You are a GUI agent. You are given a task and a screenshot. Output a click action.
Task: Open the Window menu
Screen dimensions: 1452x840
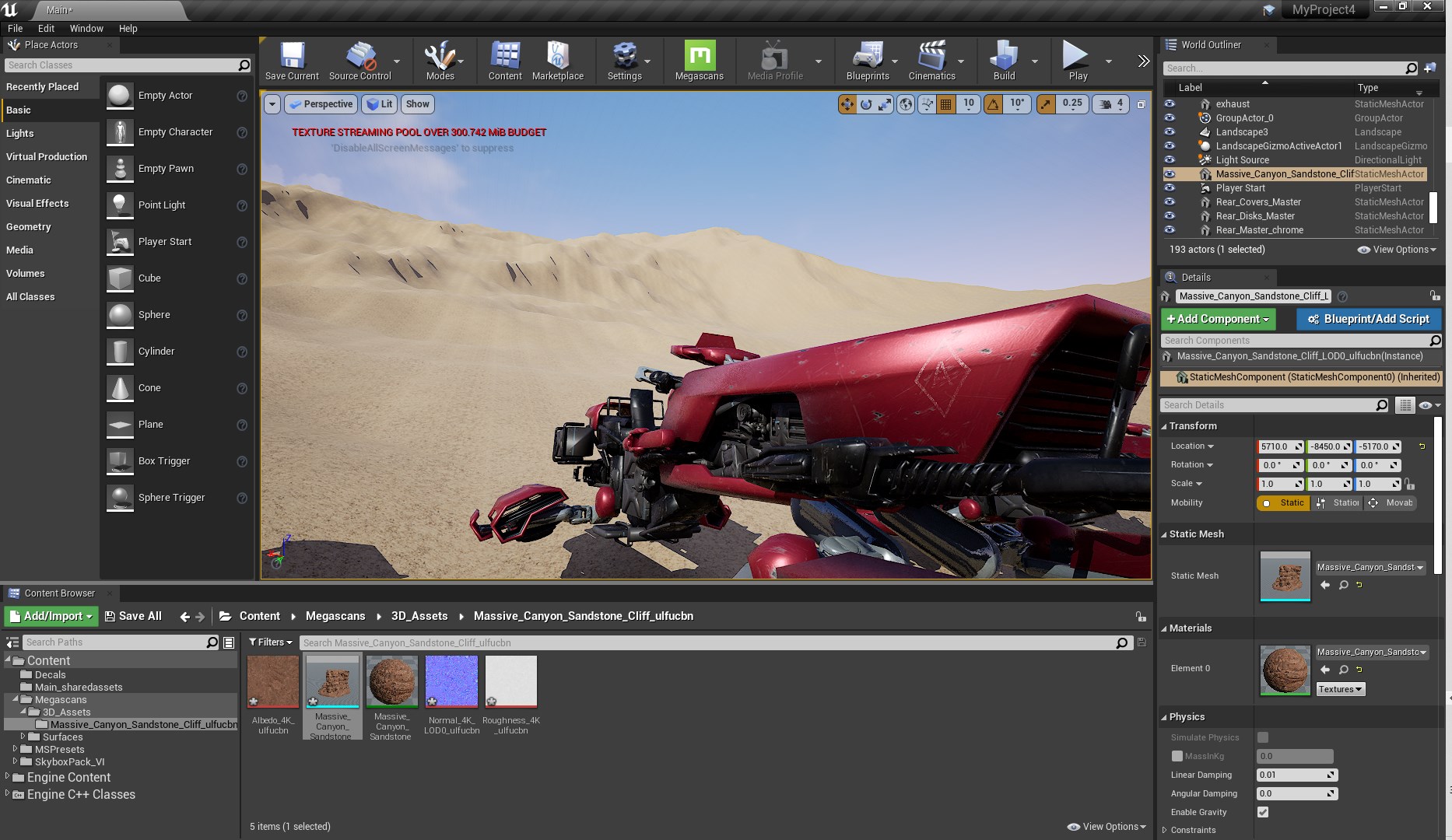[86, 28]
